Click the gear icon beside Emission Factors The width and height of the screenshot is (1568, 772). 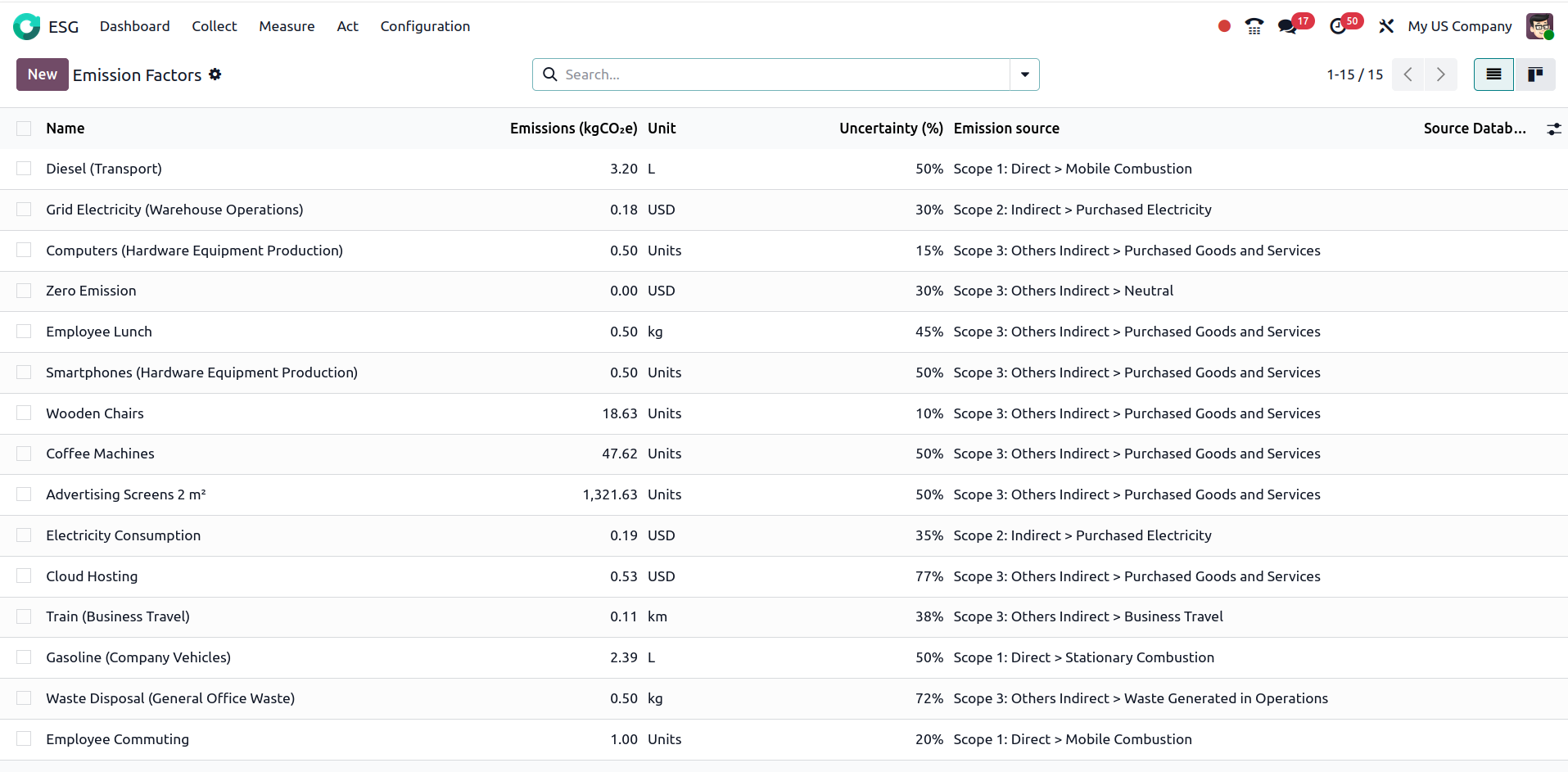pyautogui.click(x=215, y=74)
